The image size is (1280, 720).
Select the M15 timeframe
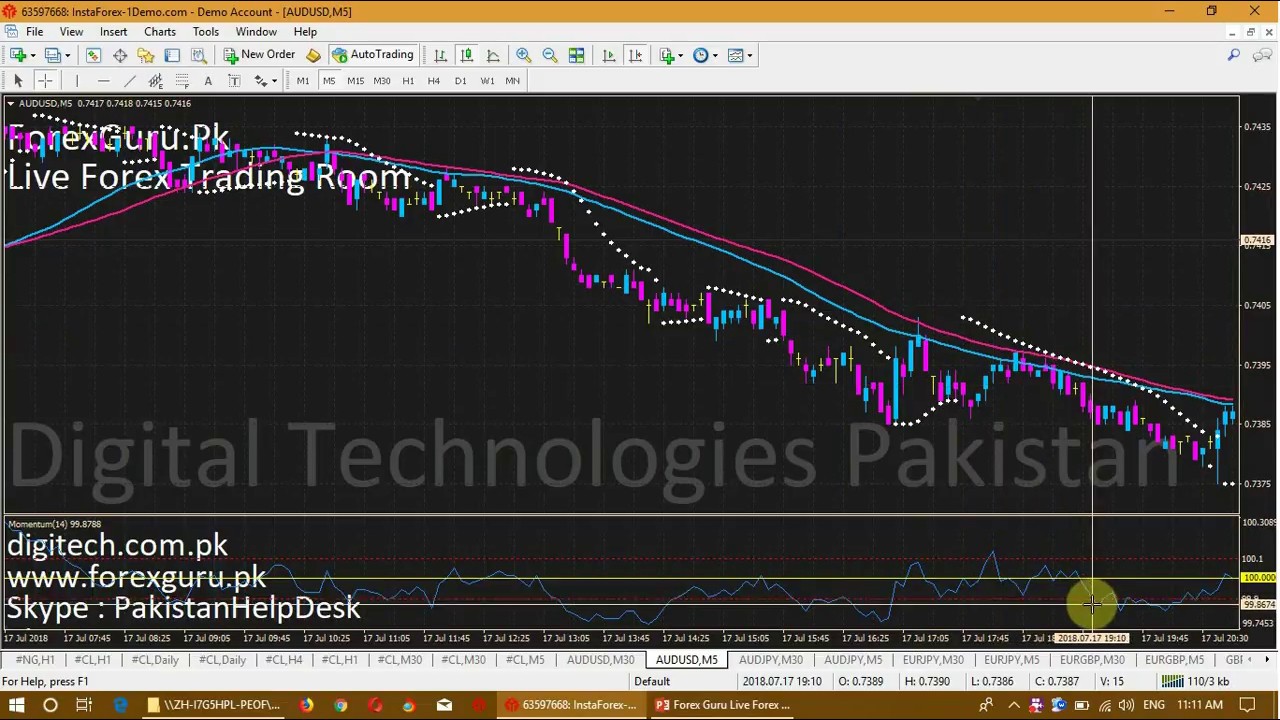tap(355, 80)
